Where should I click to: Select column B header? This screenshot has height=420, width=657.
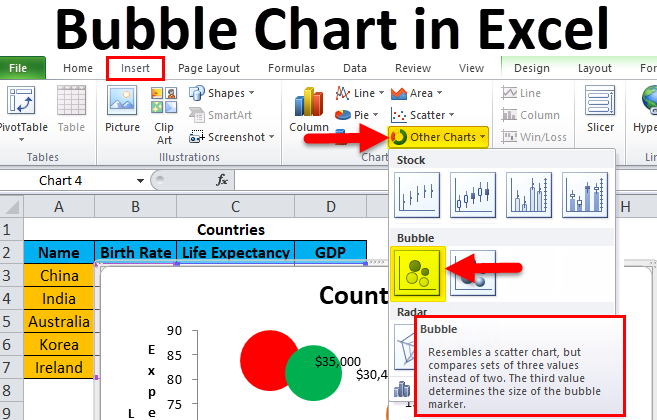pyautogui.click(x=135, y=207)
